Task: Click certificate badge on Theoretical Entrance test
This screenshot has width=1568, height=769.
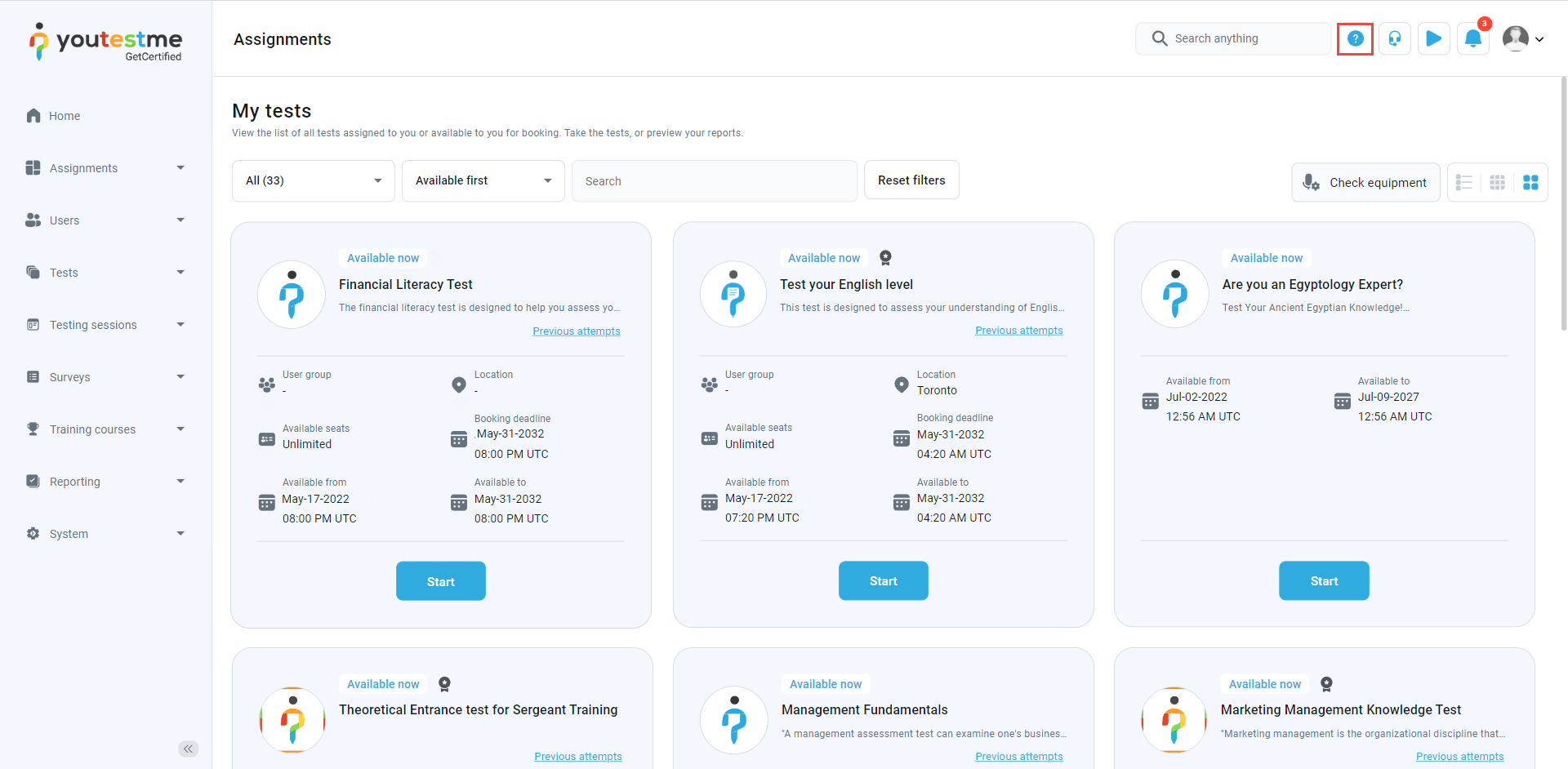Action: pos(444,684)
